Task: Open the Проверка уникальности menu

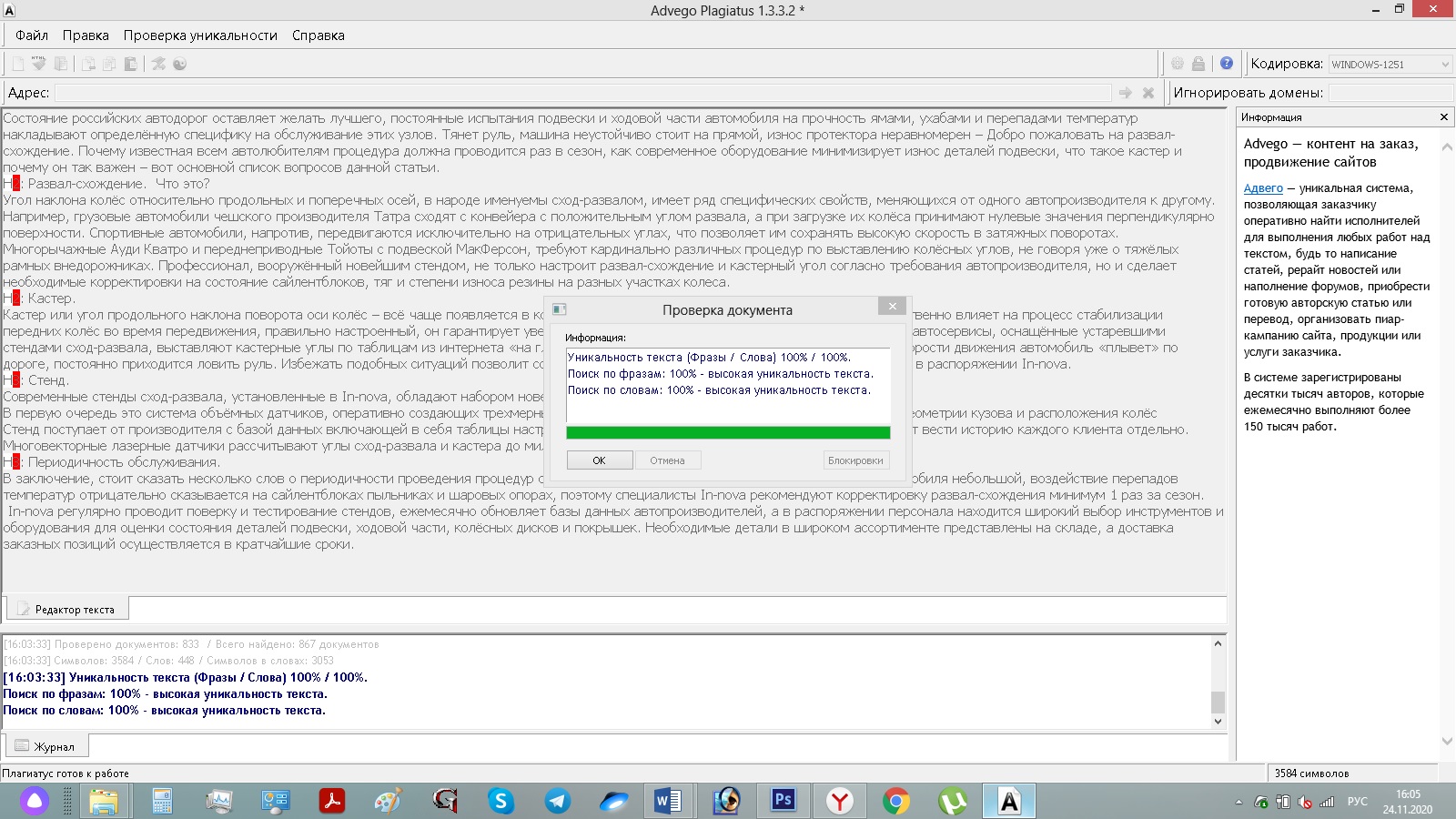Action: coord(200,35)
